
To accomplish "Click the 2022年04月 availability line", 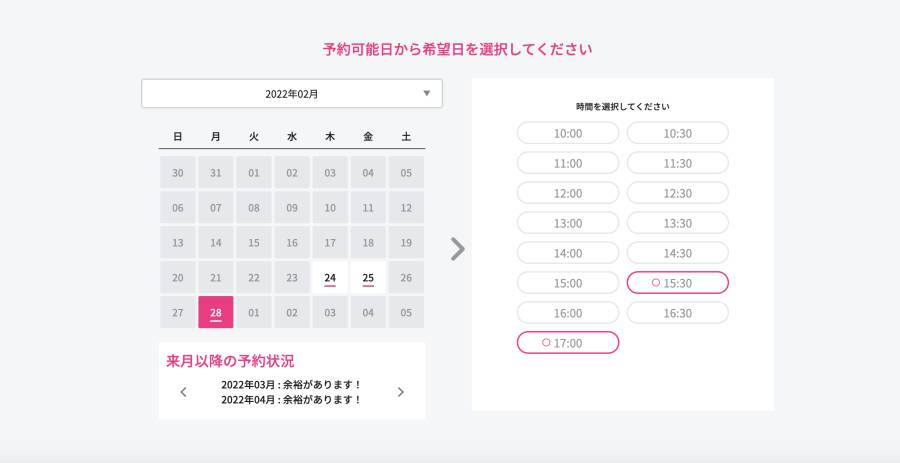I will click(292, 400).
